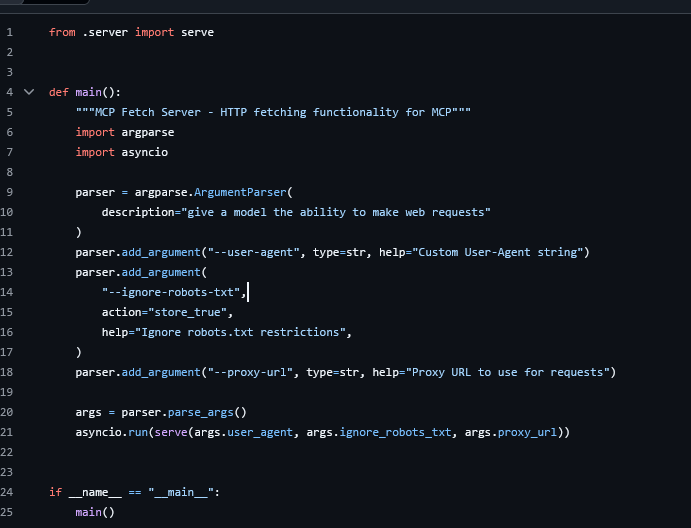Click 'asyncio' on the import line

pyautogui.click(x=145, y=152)
